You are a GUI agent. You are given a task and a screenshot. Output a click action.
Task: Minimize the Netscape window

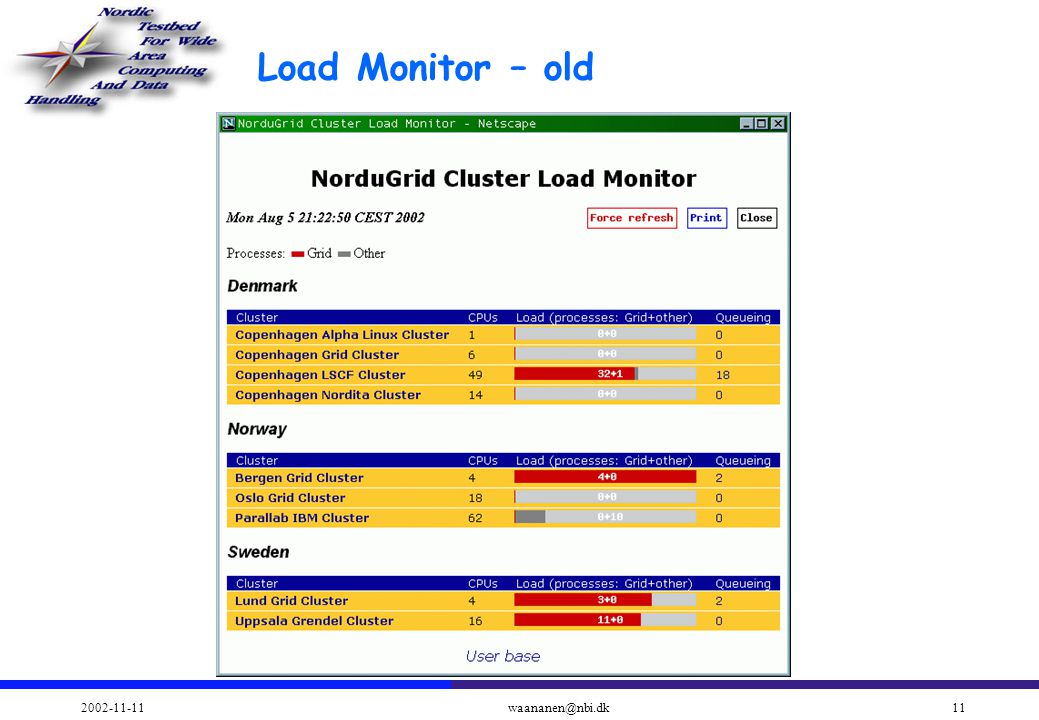[x=746, y=123]
